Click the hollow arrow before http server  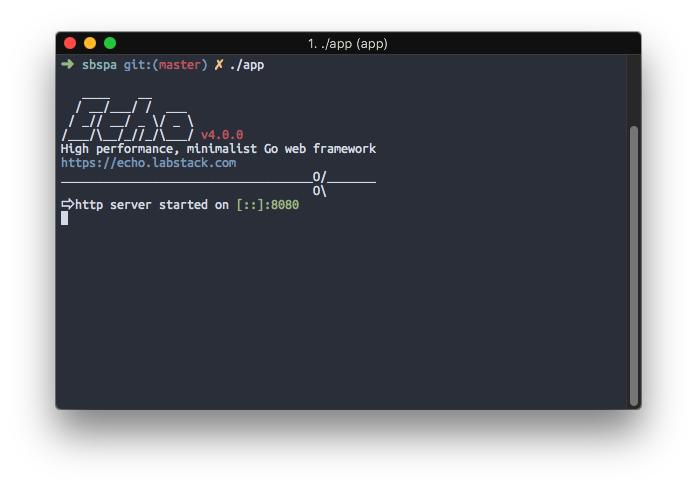tap(68, 204)
